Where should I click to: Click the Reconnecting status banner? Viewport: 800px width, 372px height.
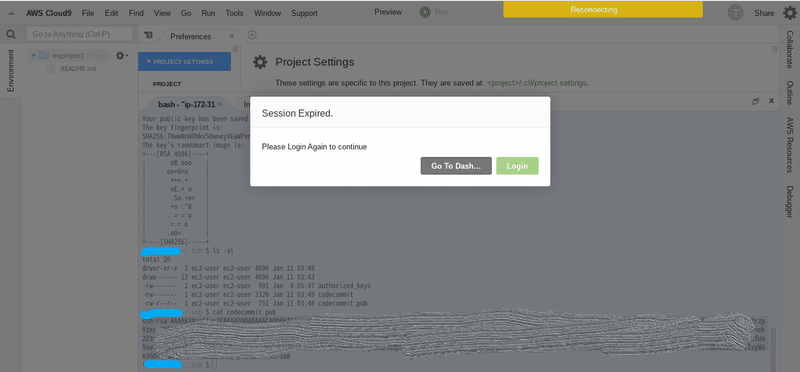coord(603,9)
